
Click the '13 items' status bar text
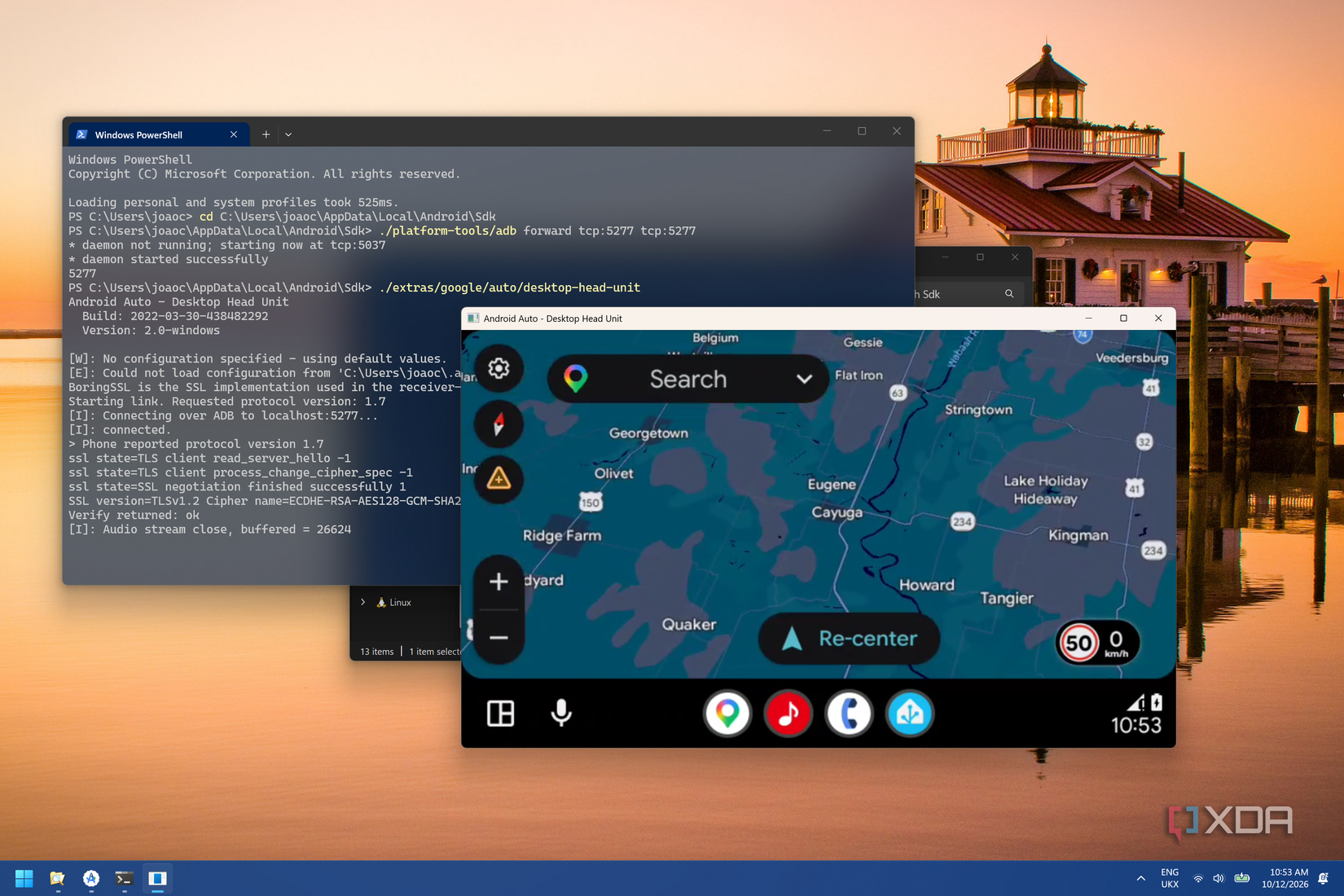coord(376,652)
